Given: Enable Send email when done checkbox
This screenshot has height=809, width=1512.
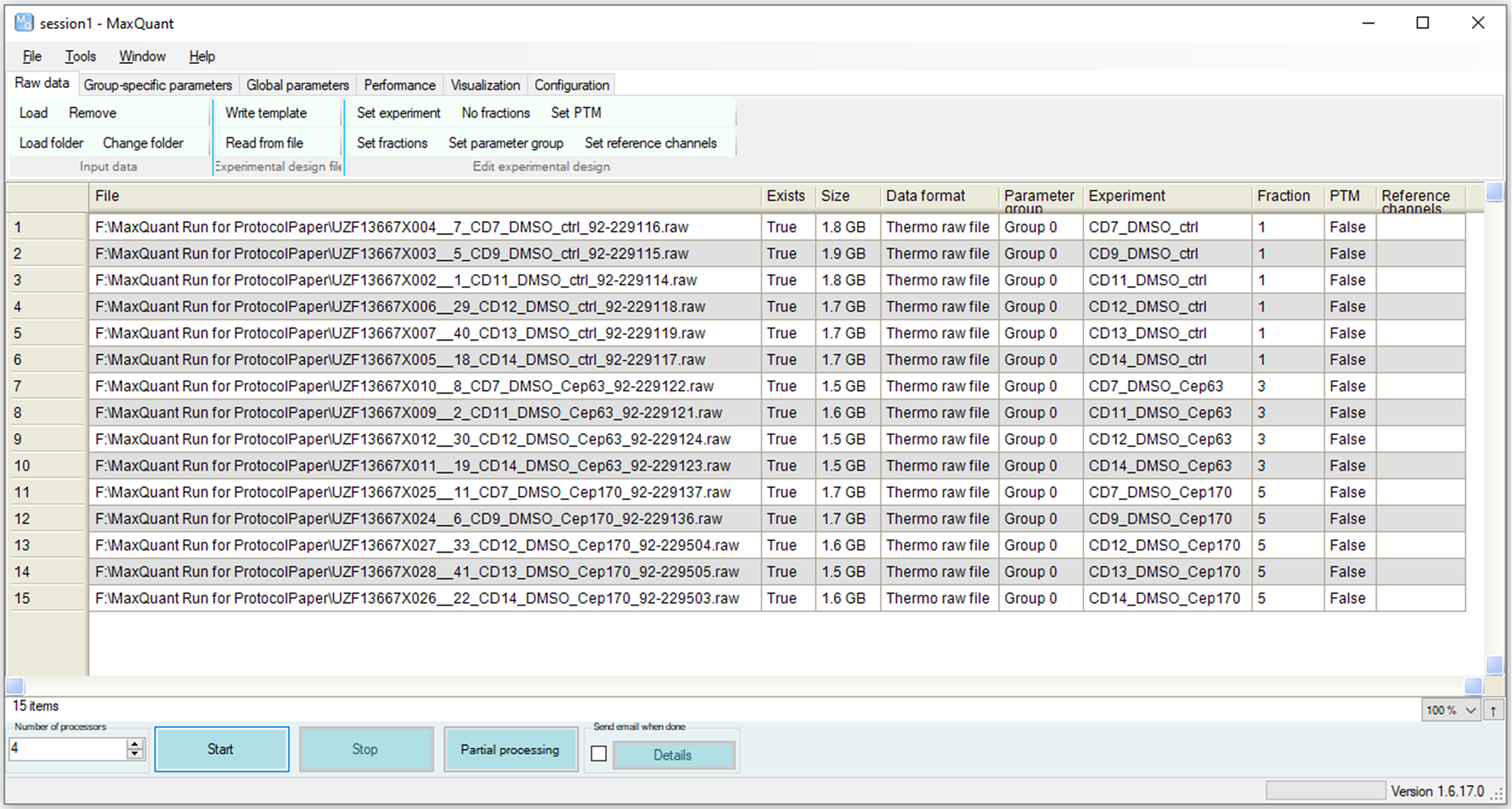Looking at the screenshot, I should tap(599, 753).
